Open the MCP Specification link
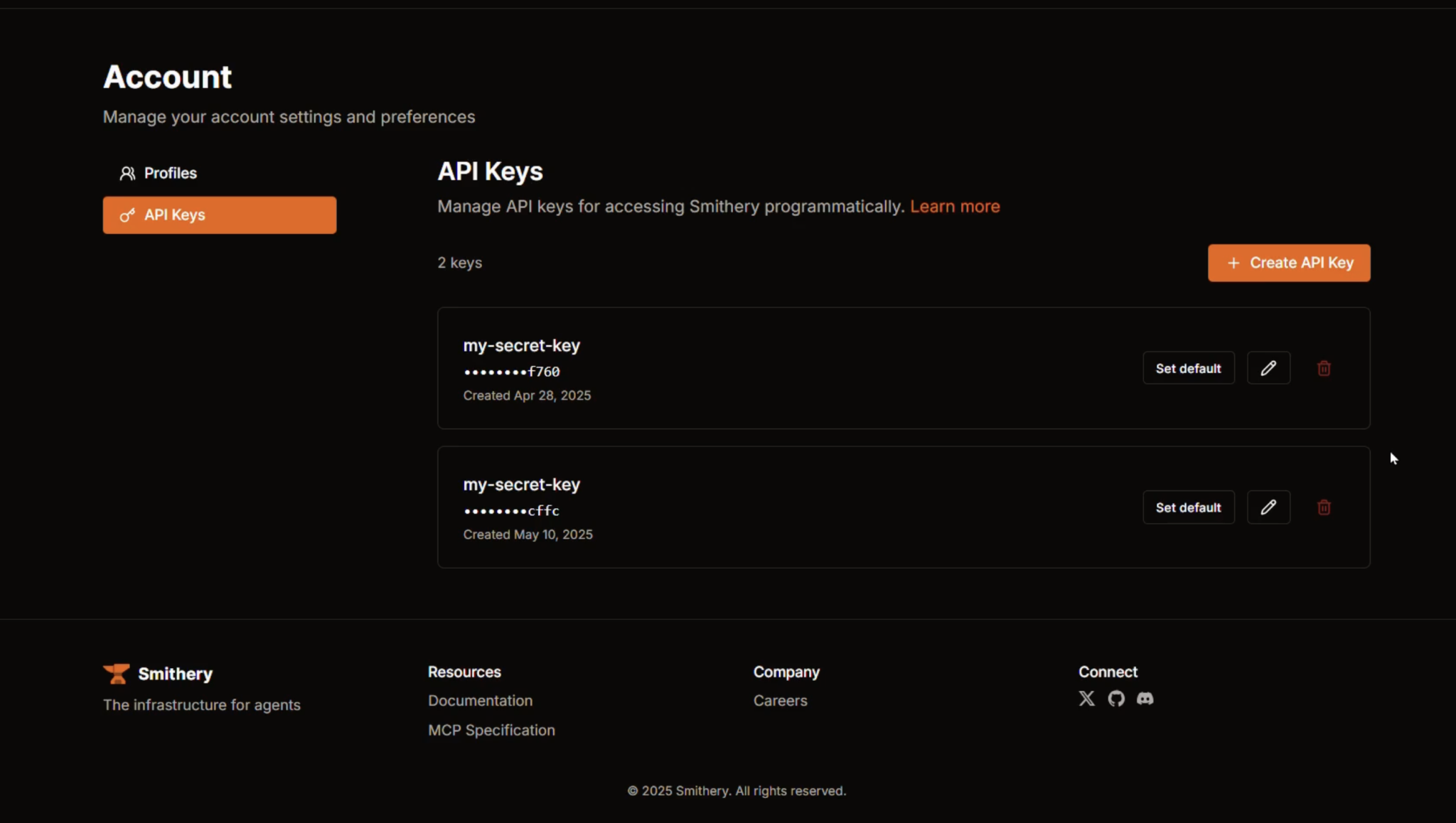Viewport: 1456px width, 823px height. tap(491, 731)
